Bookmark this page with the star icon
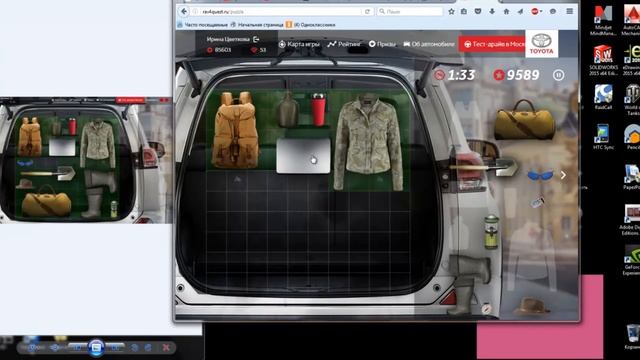The height and width of the screenshot is (360, 640). 451,11
